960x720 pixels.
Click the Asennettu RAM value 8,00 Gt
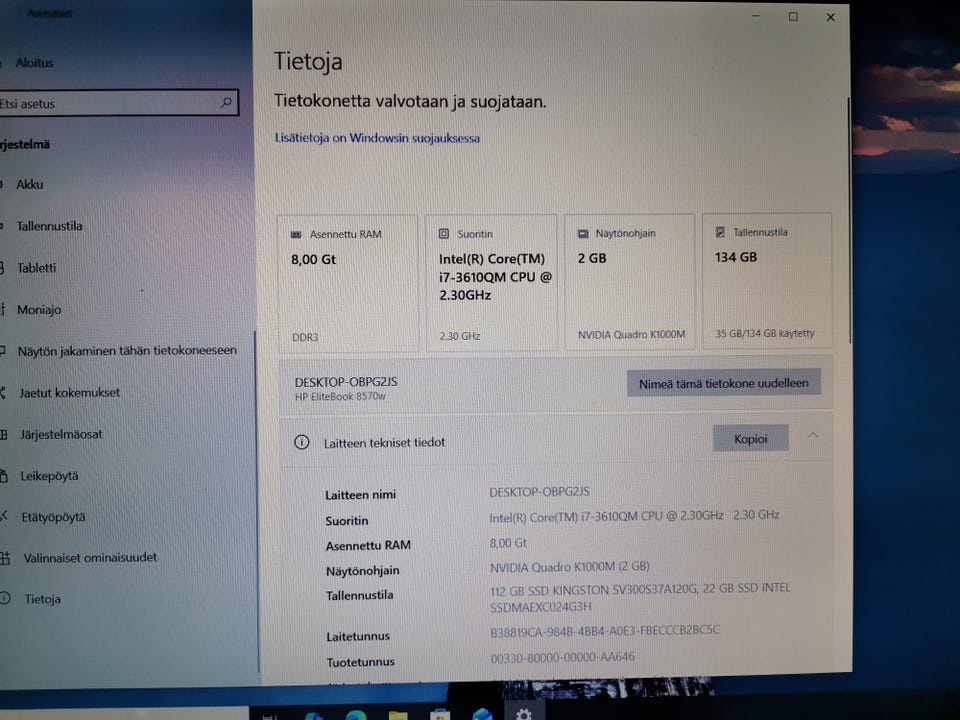(x=508, y=543)
